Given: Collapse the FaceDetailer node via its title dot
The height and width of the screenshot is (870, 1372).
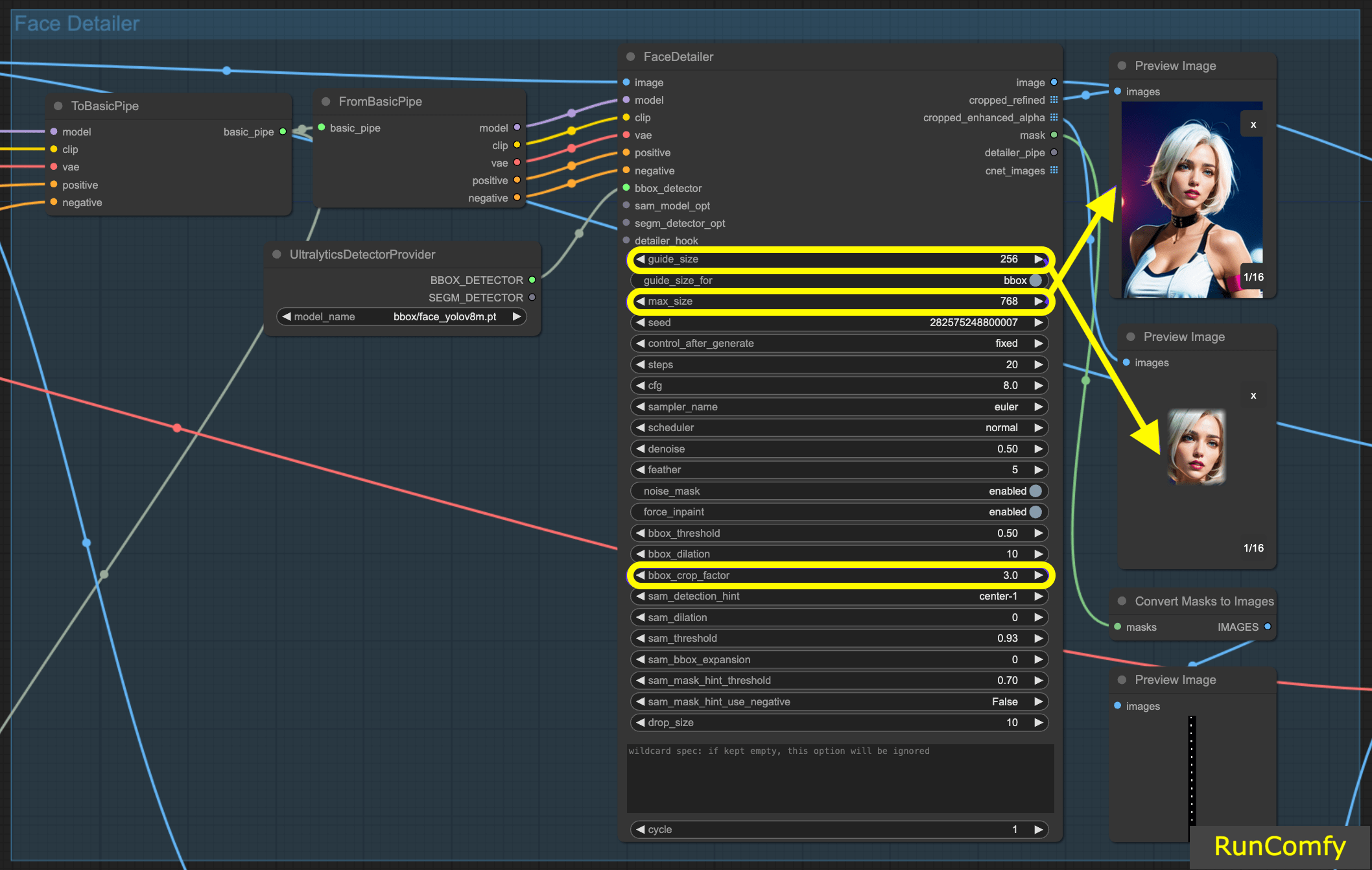Looking at the screenshot, I should [x=630, y=57].
